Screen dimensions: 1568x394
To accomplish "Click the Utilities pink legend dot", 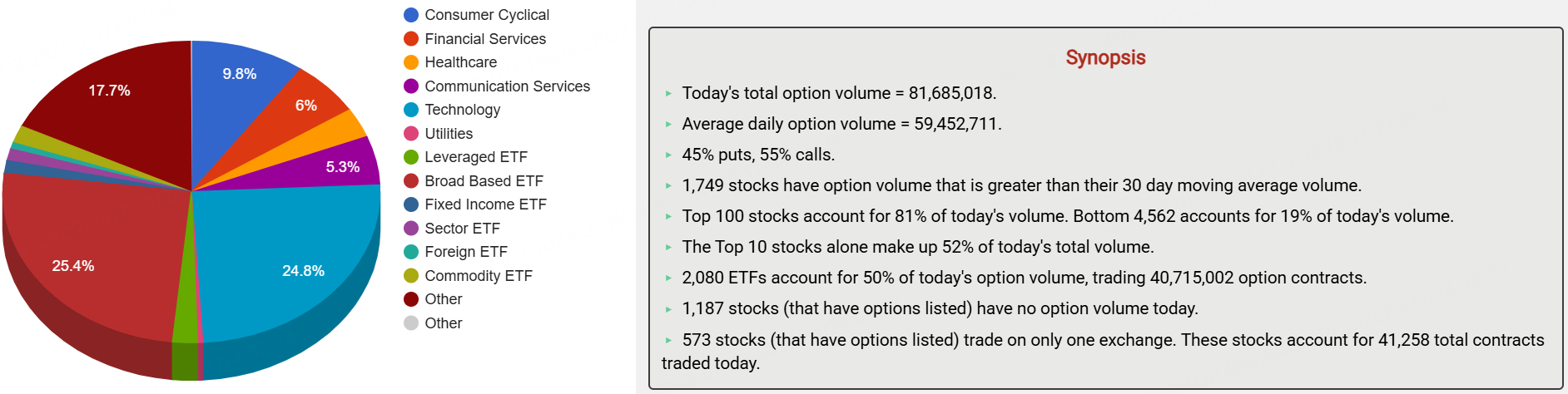I will point(411,134).
